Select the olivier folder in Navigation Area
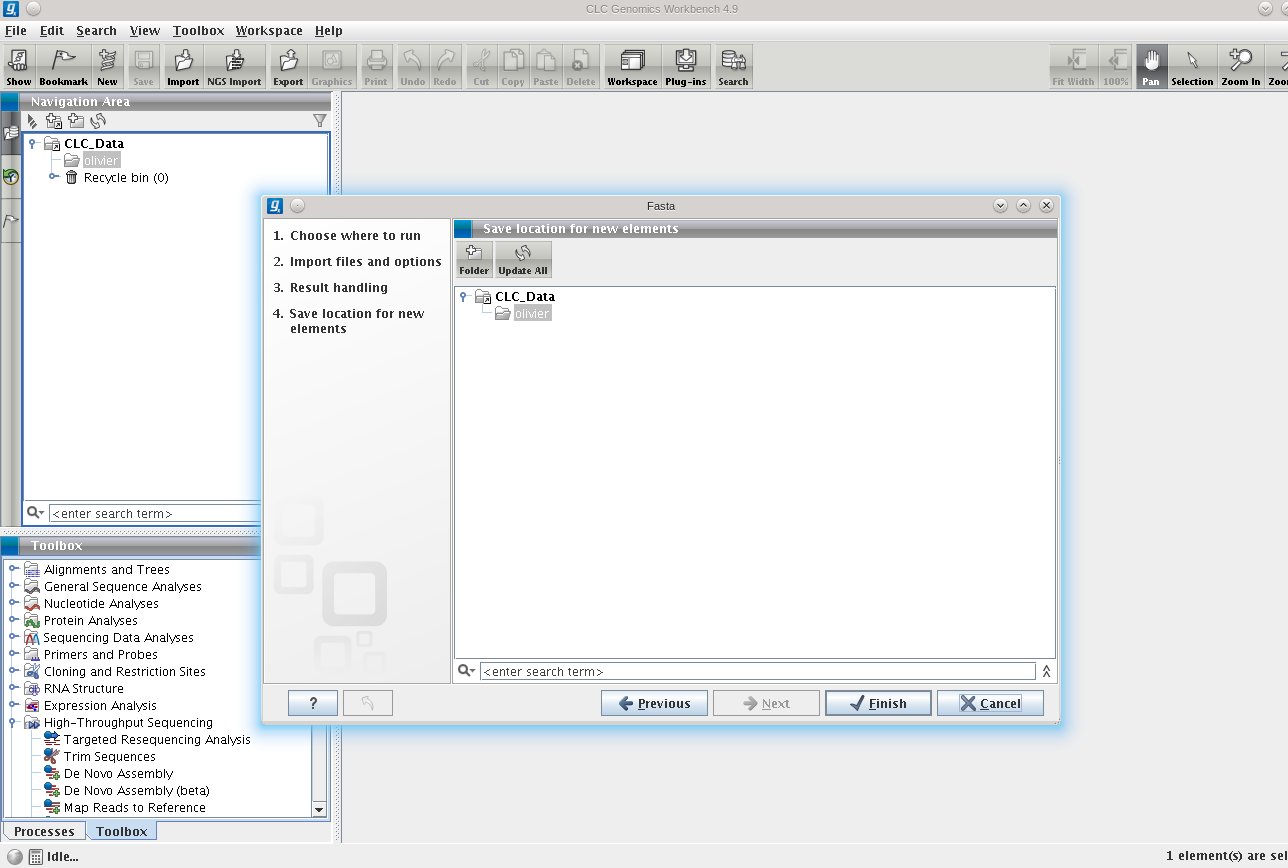Image resolution: width=1288 pixels, height=868 pixels. tap(101, 160)
